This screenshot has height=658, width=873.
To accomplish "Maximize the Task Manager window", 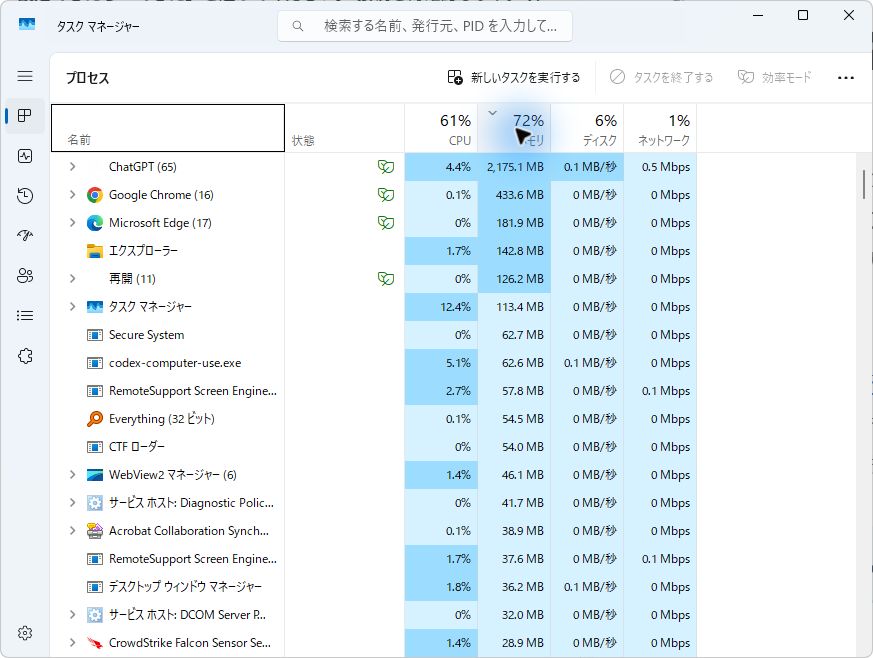I will pos(803,15).
